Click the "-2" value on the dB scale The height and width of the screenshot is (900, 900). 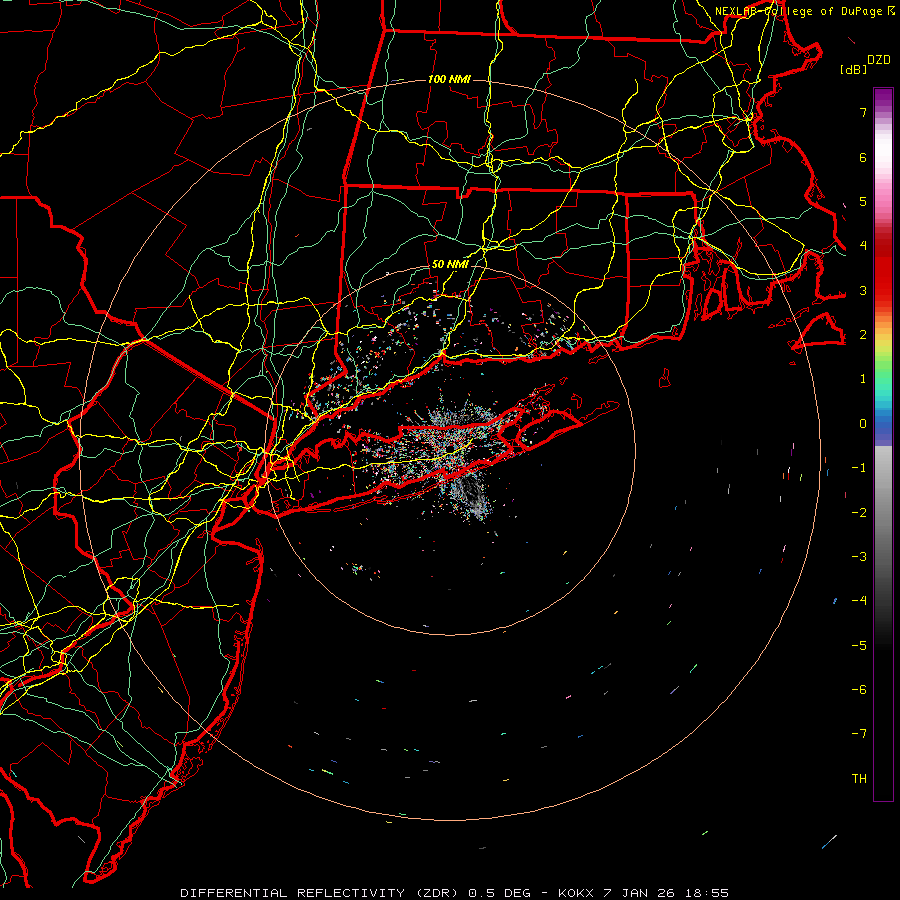(859, 513)
